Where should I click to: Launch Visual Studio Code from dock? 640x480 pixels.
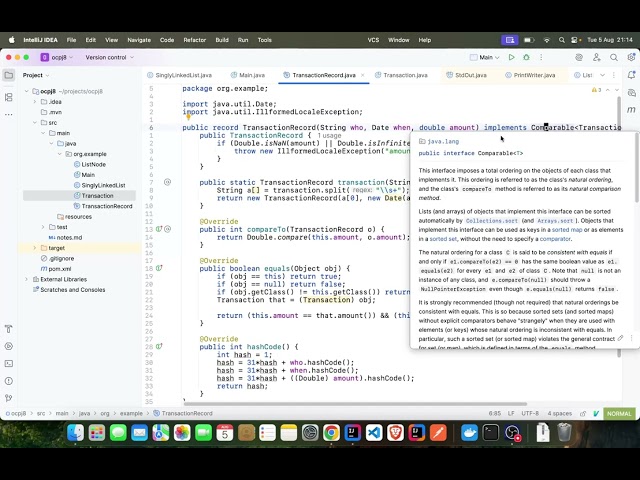pos(374,433)
